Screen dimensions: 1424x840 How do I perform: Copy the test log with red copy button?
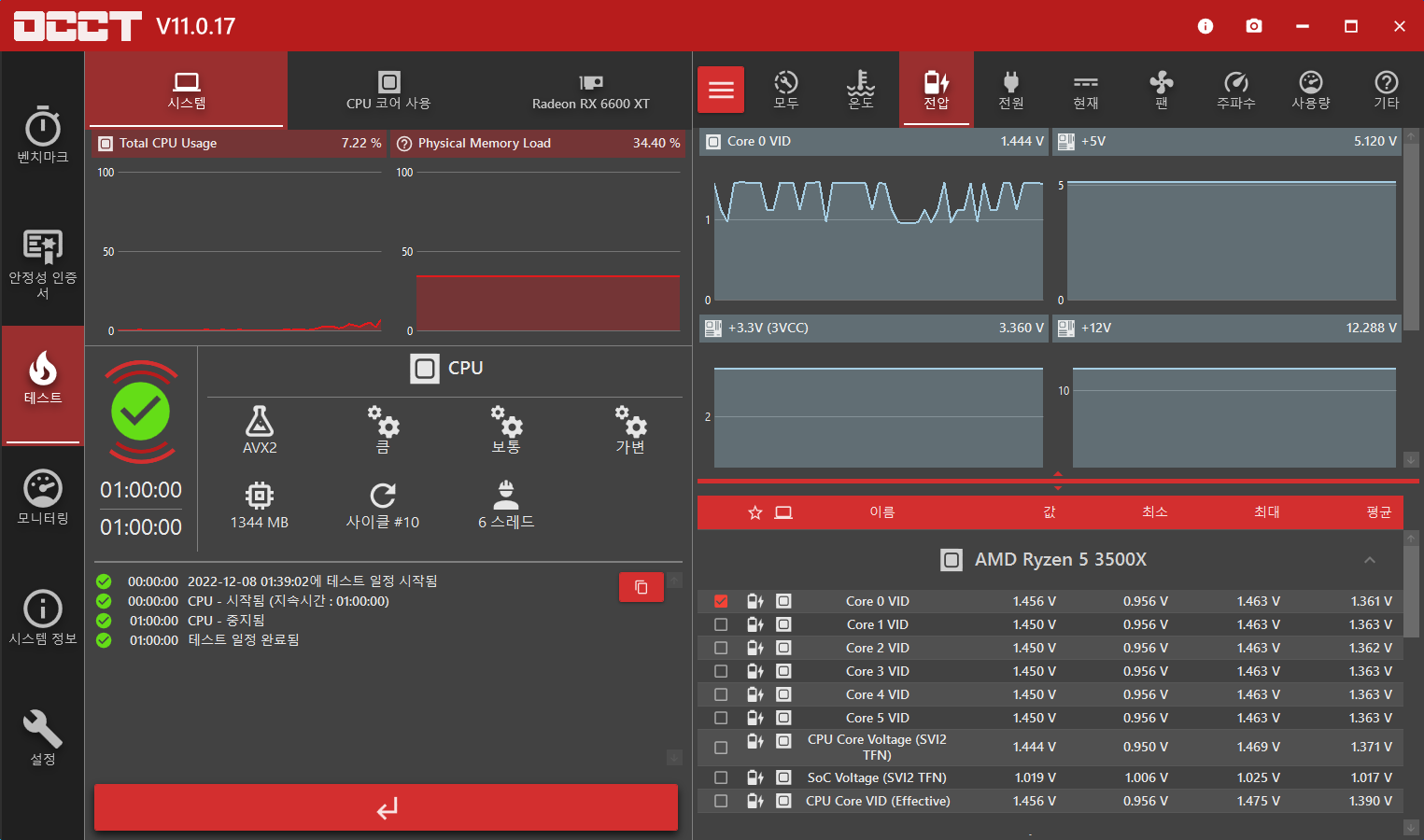pos(642,587)
